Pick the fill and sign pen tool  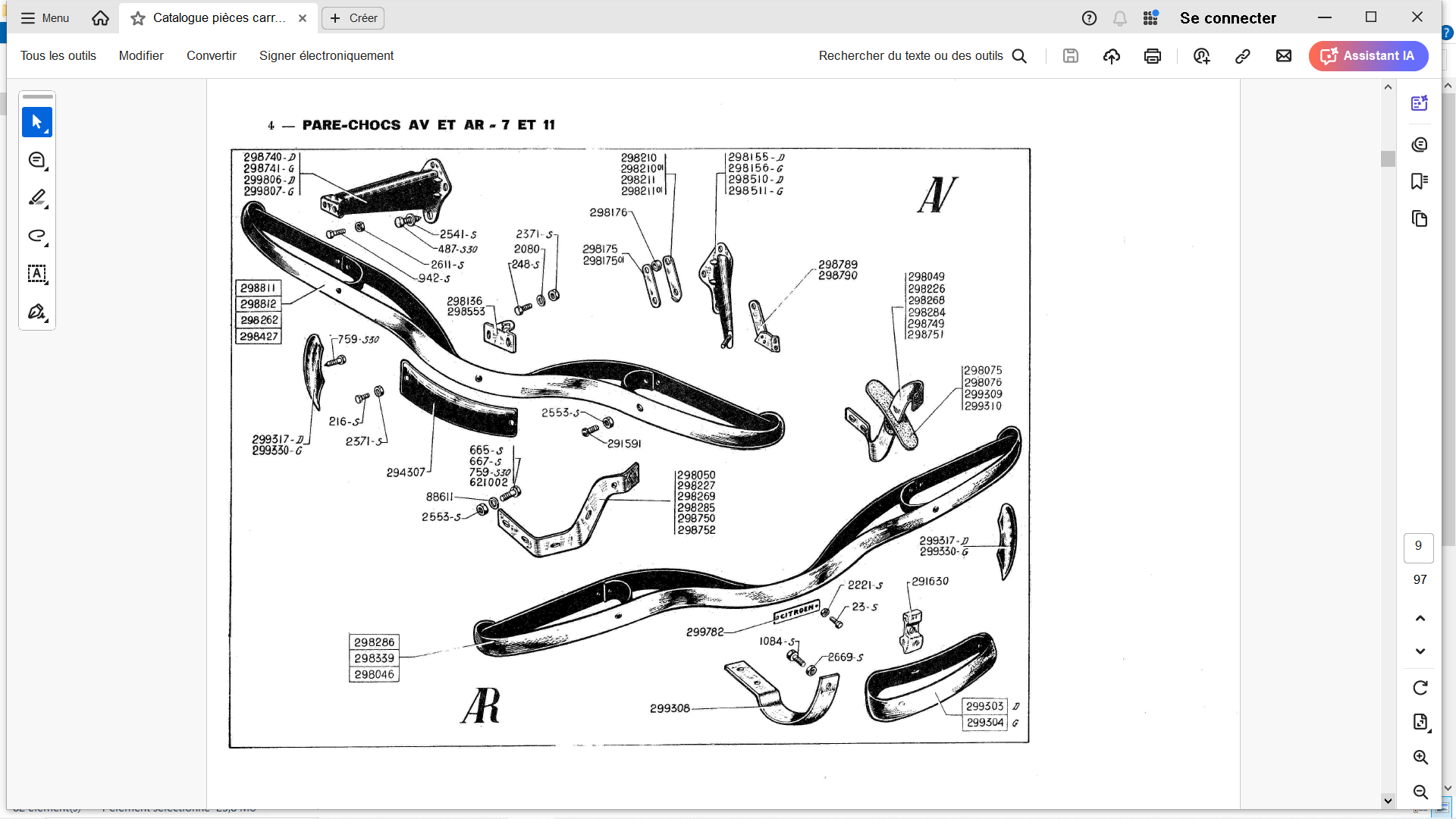tap(37, 312)
